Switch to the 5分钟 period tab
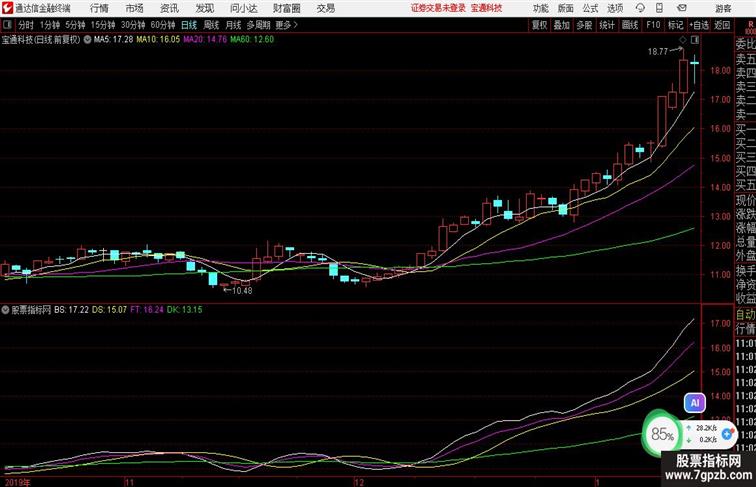Image resolution: width=756 pixels, height=487 pixels. [75, 25]
